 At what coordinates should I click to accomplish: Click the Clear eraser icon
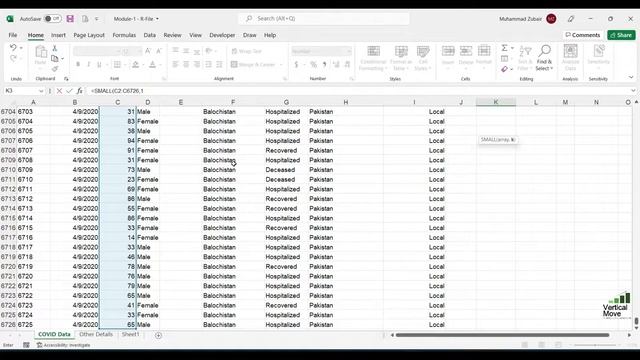click(504, 69)
